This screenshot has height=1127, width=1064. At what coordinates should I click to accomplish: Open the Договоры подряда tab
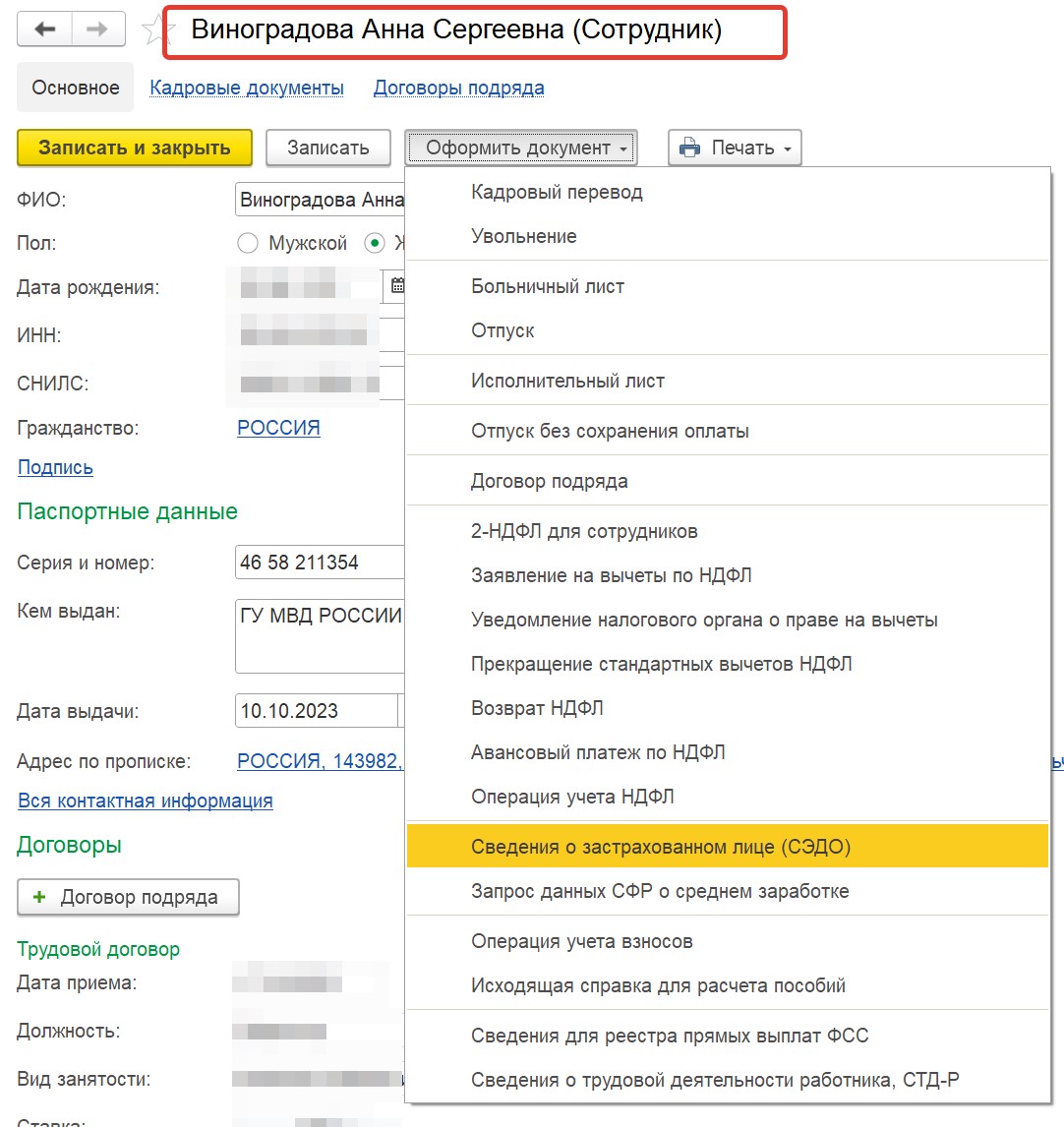[x=458, y=88]
